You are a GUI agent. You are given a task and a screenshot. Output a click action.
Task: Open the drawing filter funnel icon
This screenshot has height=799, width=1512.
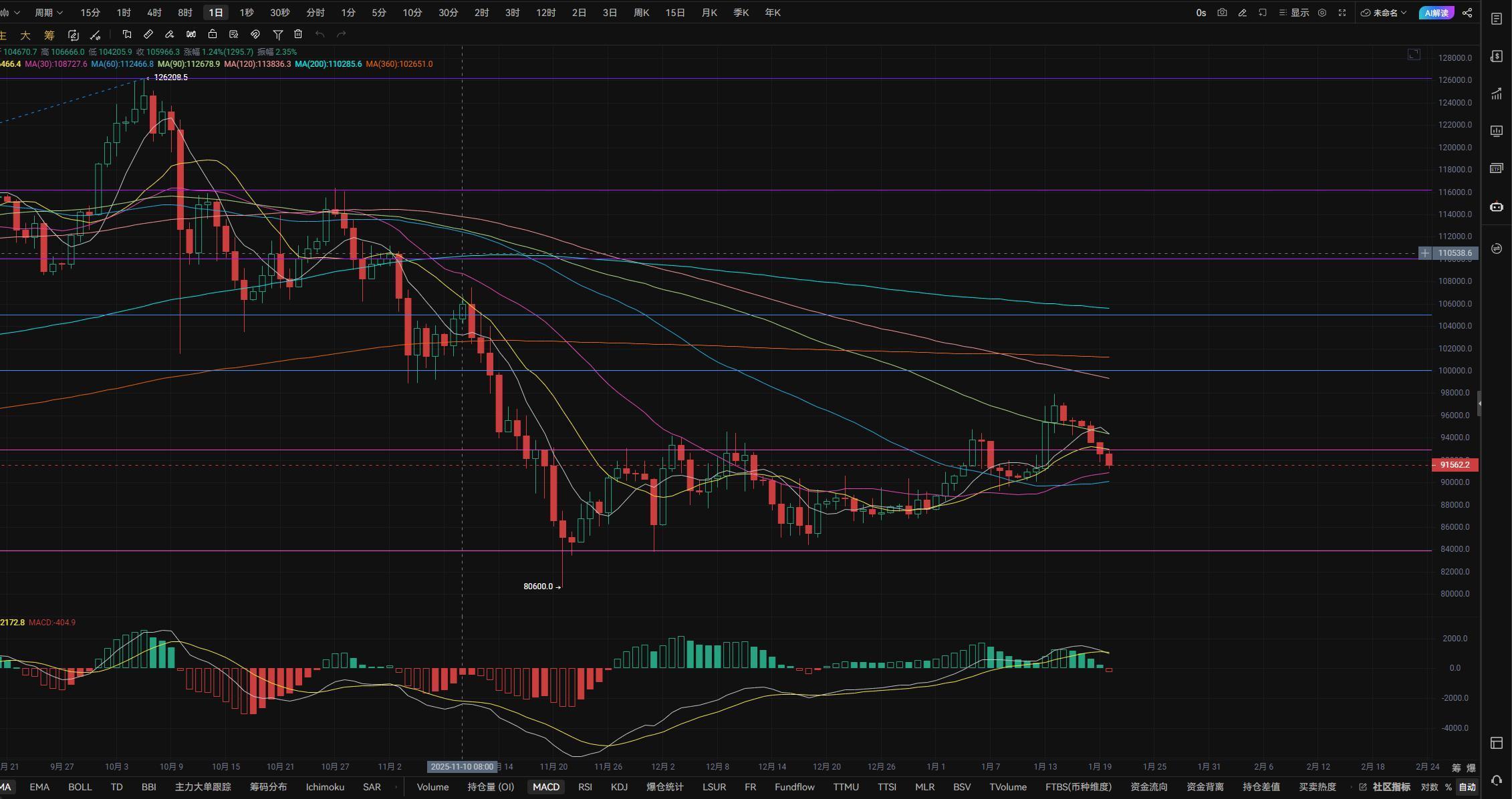click(x=277, y=34)
